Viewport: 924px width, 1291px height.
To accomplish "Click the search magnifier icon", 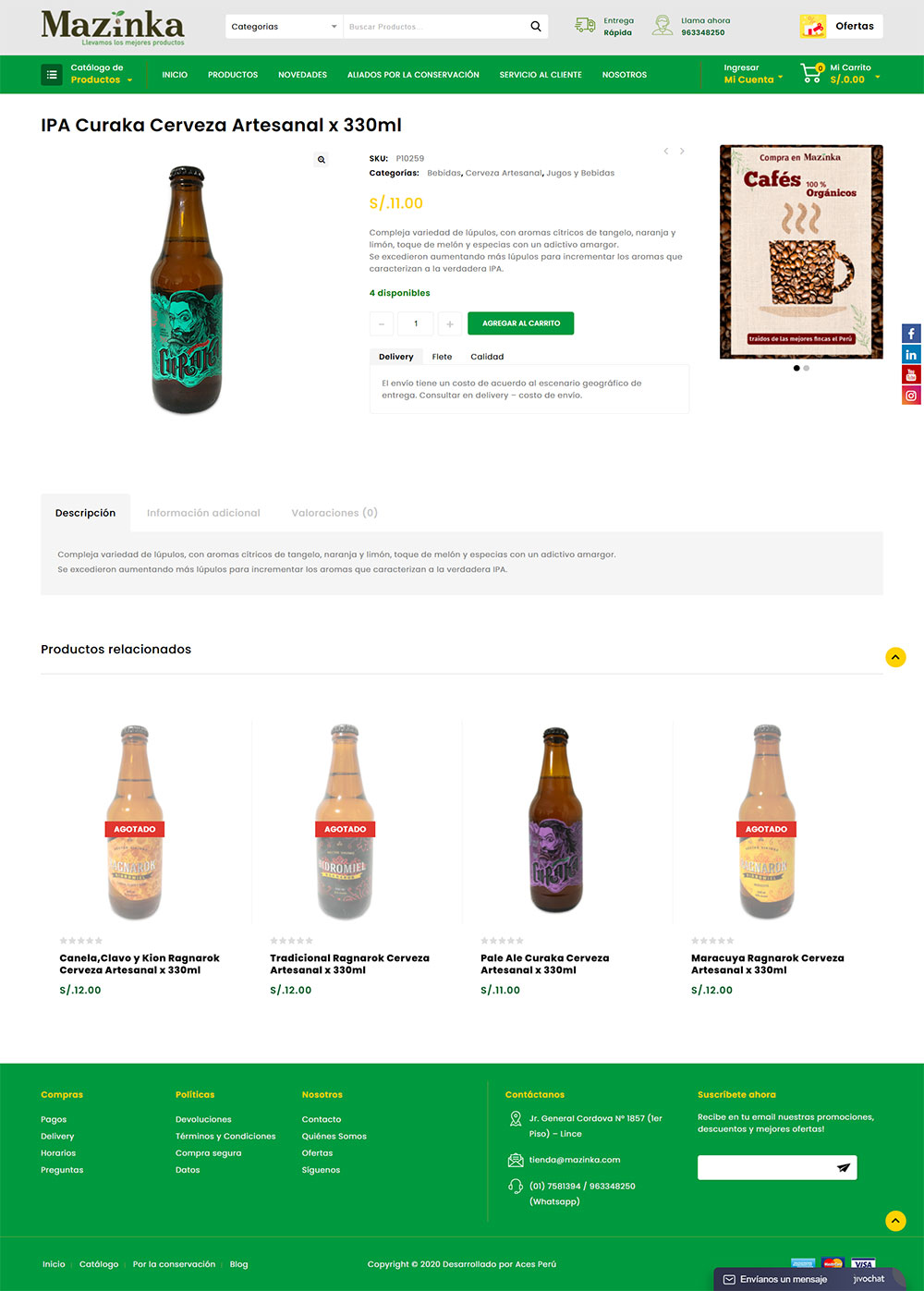I will point(536,27).
